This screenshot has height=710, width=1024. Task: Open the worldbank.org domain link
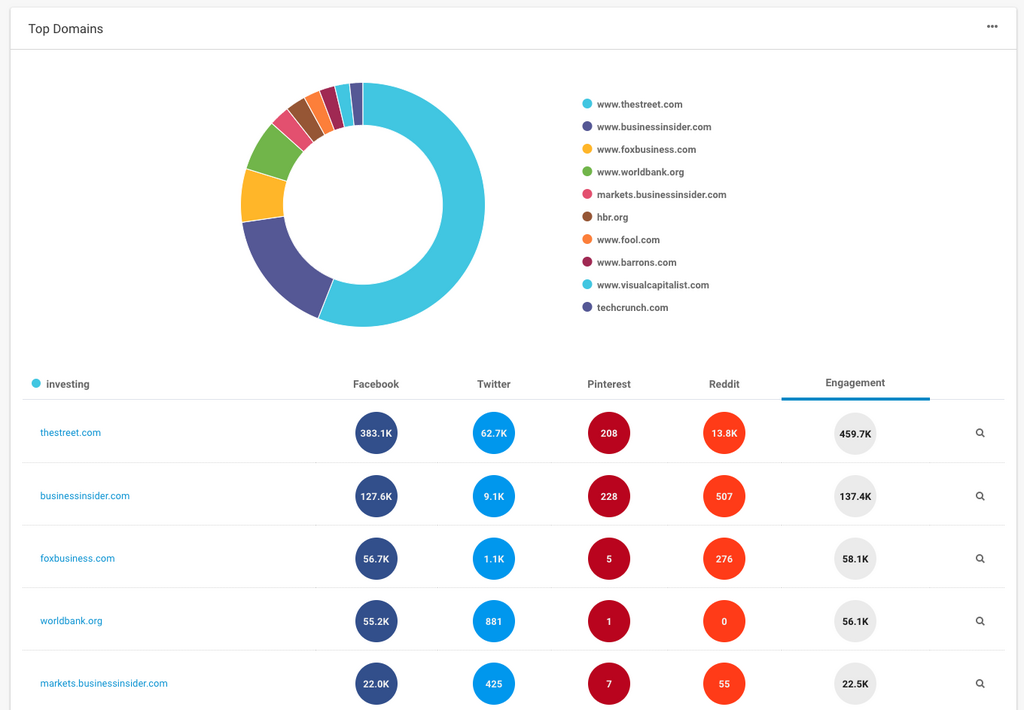point(71,621)
